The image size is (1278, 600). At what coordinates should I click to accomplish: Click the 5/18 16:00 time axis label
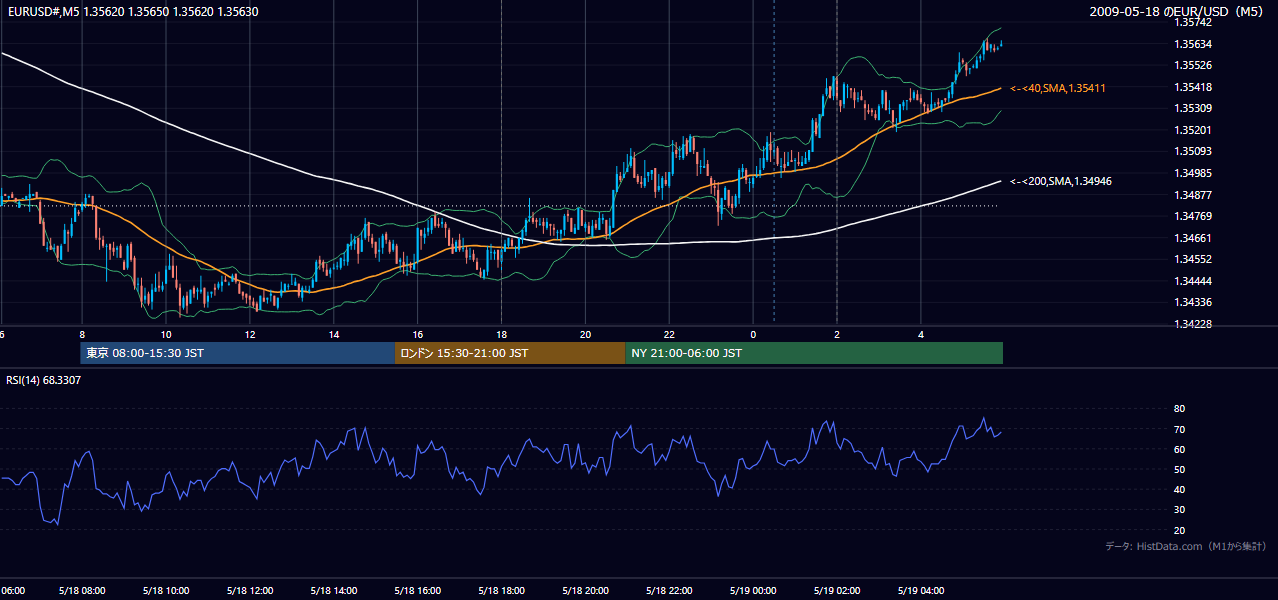418,591
